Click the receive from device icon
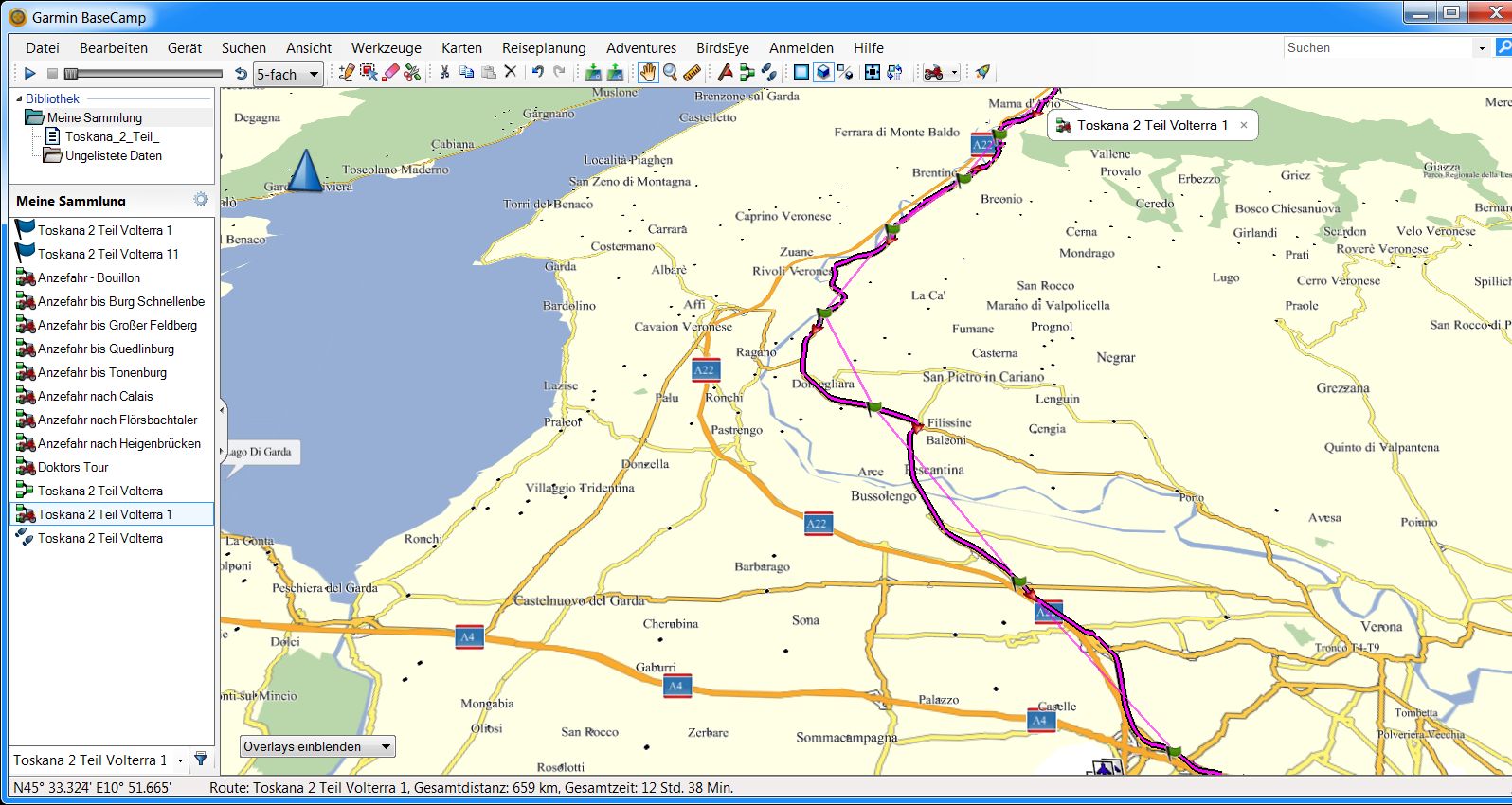 (593, 72)
